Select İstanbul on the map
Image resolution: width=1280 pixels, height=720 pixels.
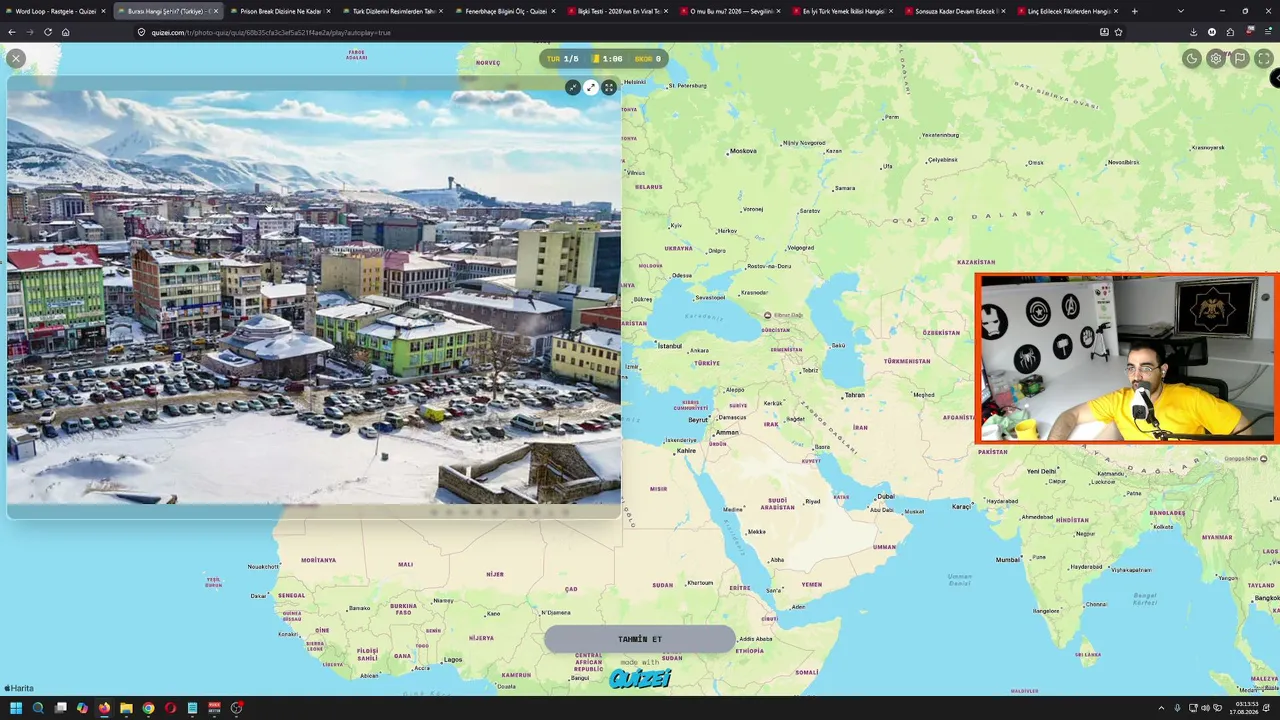[x=668, y=346]
